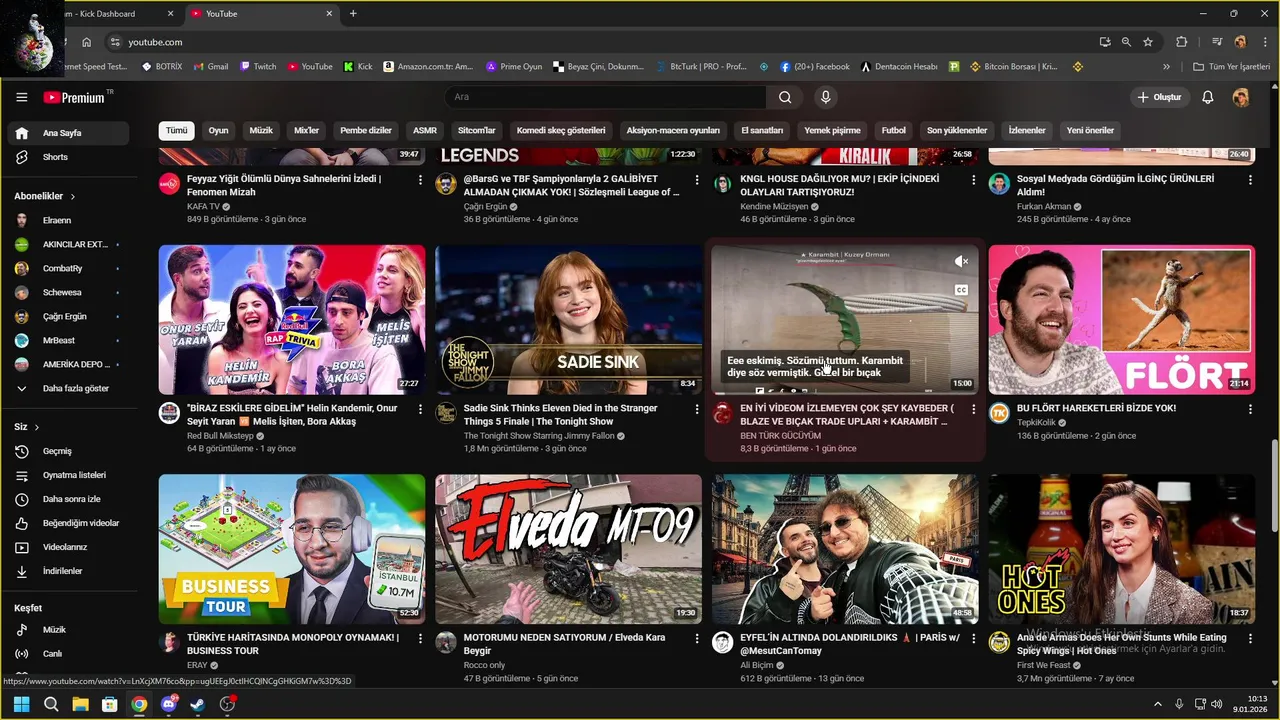
Task: Play the Sadie Sink thumbnail
Action: (568, 320)
